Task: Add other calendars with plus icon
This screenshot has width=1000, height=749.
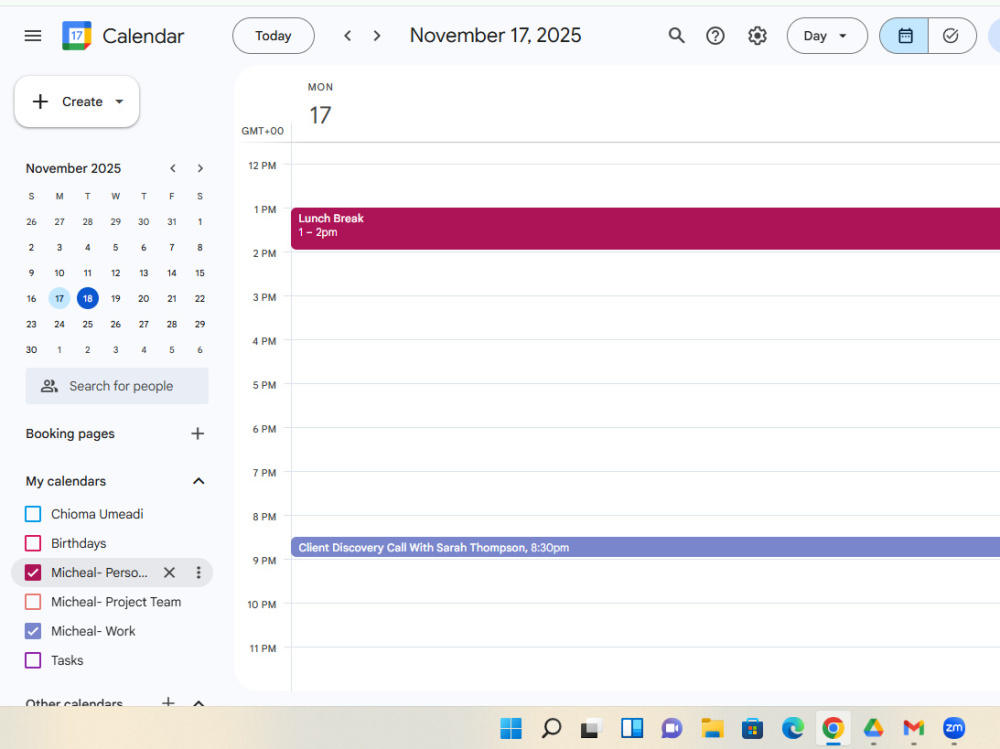Action: pos(168,702)
